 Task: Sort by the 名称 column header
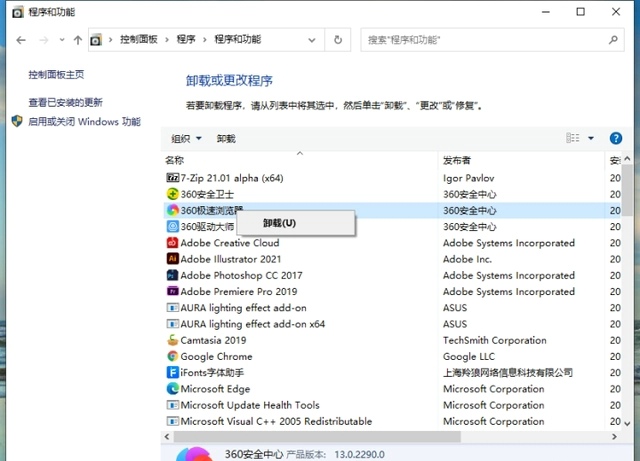pyautogui.click(x=300, y=160)
